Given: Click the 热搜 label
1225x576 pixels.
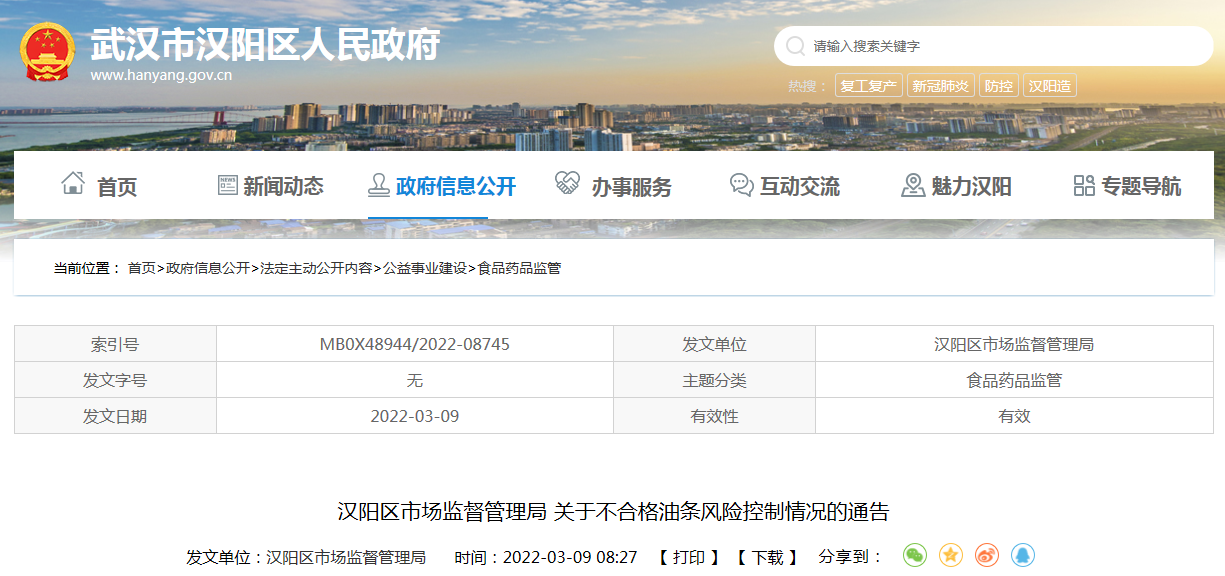Looking at the screenshot, I should coord(808,86).
